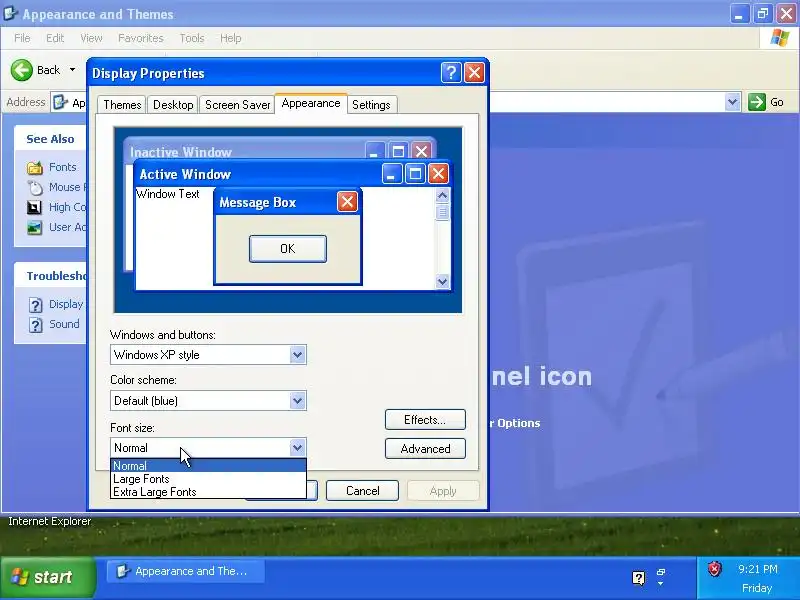Collapse the Font size dropdown arrow
Screen dimensions: 800x600
tap(297, 448)
